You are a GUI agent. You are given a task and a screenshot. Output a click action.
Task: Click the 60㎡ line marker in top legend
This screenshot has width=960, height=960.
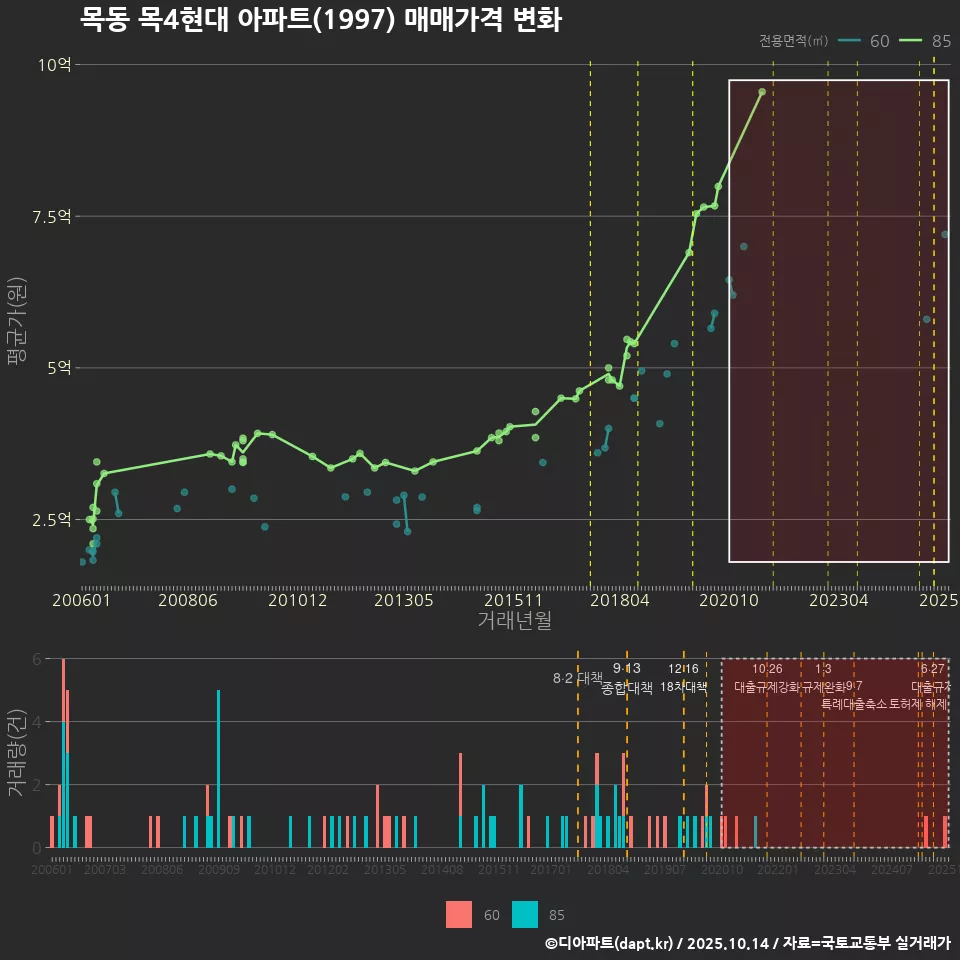[849, 41]
